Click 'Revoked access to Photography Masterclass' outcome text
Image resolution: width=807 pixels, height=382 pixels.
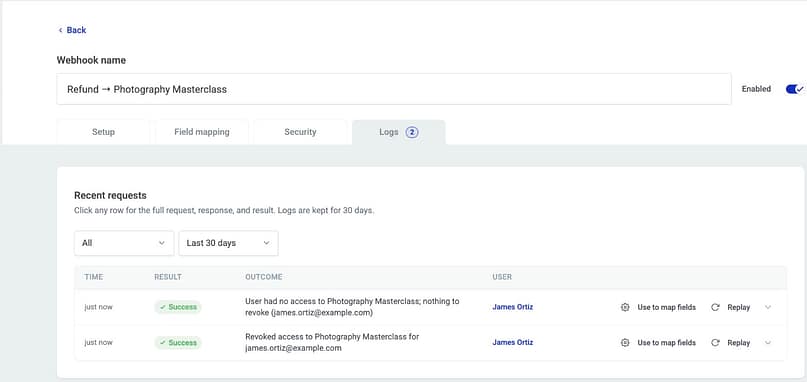click(x=332, y=342)
